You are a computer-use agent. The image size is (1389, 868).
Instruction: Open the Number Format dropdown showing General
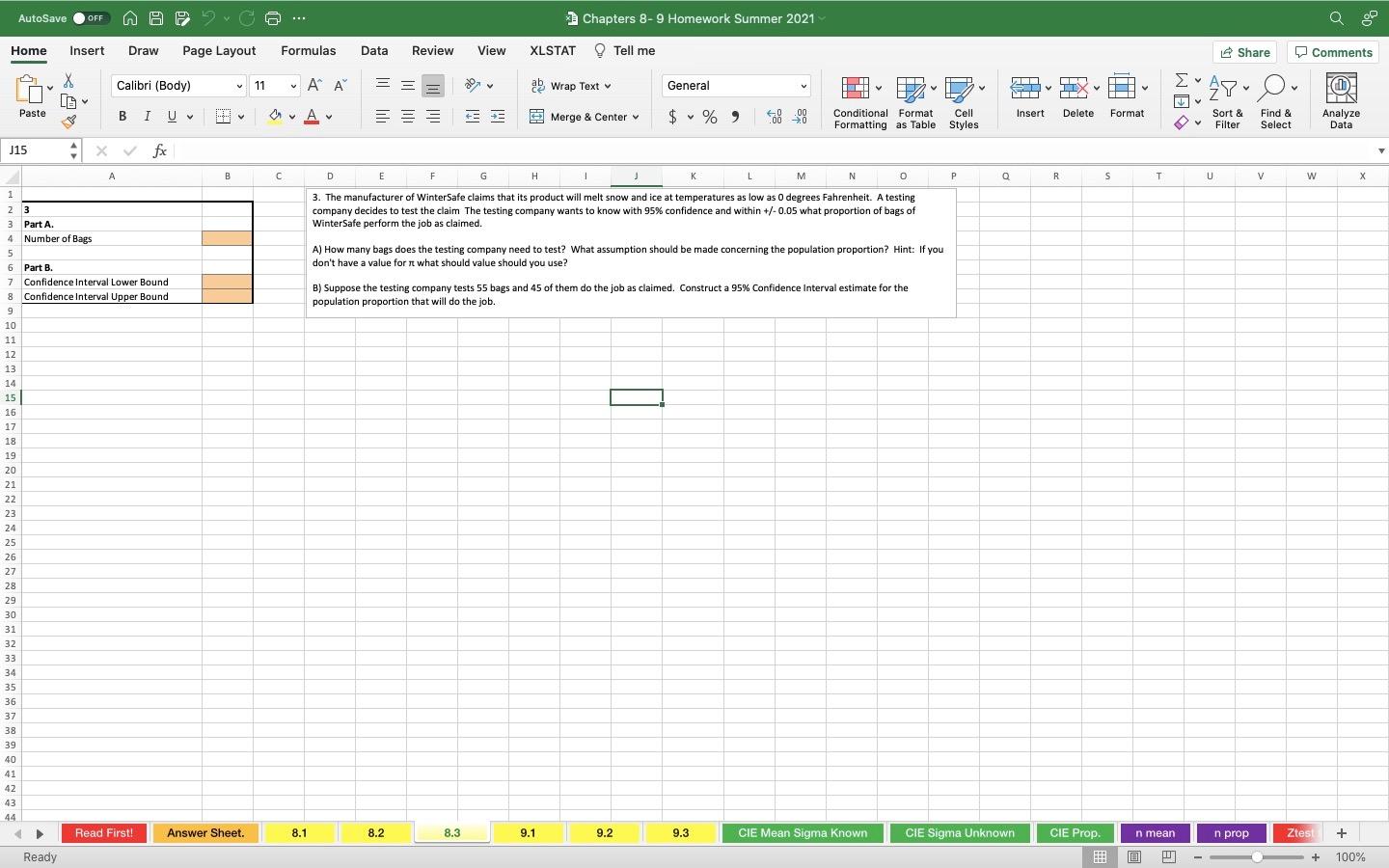(x=735, y=86)
